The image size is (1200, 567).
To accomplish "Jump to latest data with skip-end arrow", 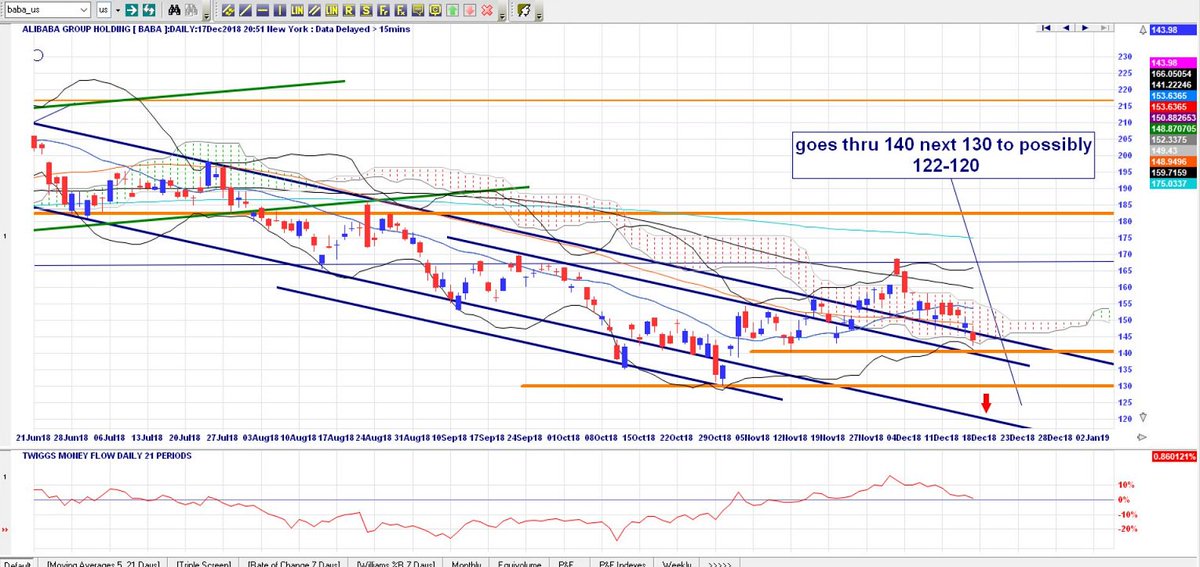I will (1104, 28).
